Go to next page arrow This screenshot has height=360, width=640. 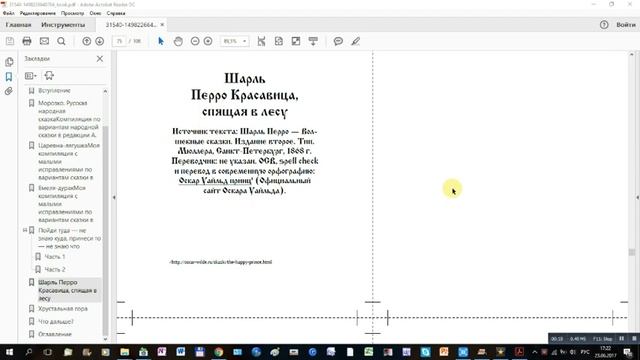pos(100,41)
